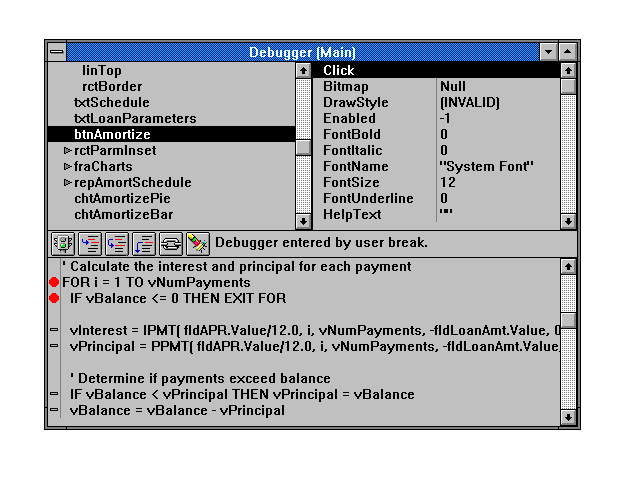Open the Debugger window system menu
This screenshot has width=640, height=480.
coord(57,52)
